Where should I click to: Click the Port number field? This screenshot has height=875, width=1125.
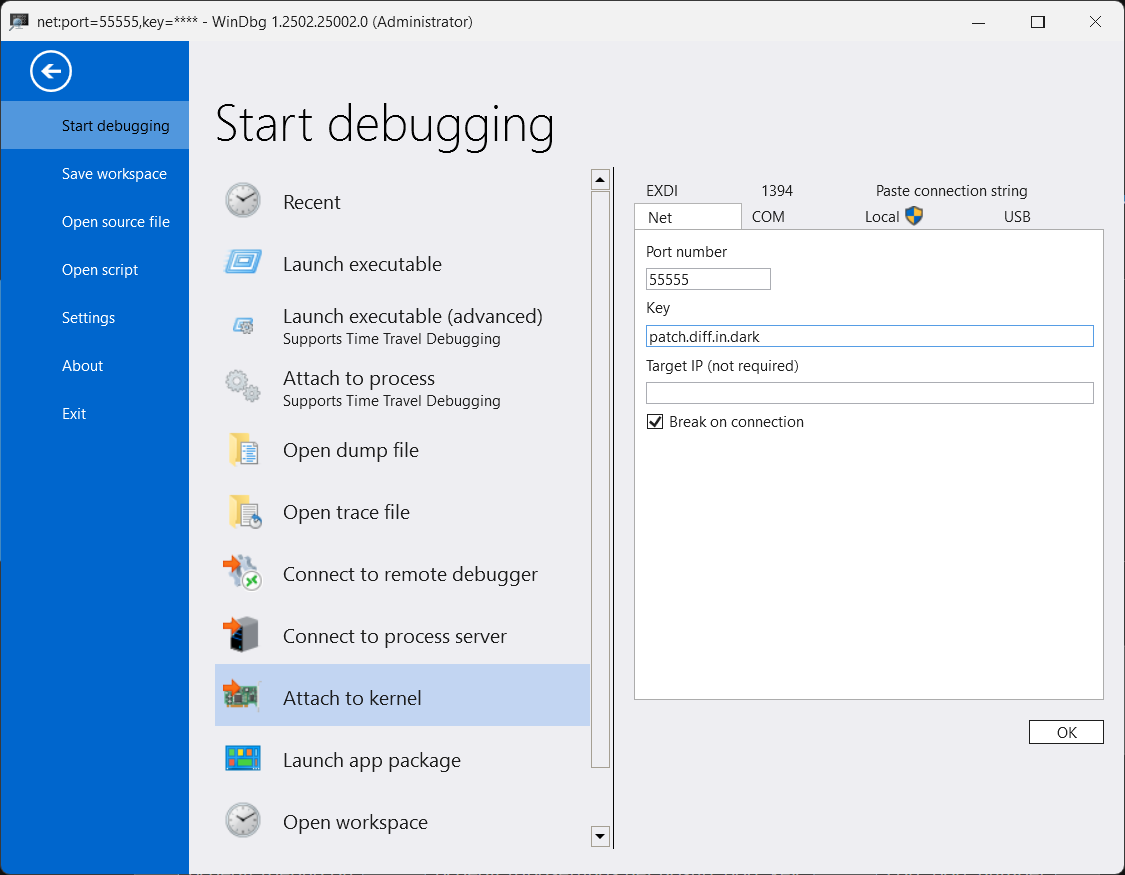(708, 279)
